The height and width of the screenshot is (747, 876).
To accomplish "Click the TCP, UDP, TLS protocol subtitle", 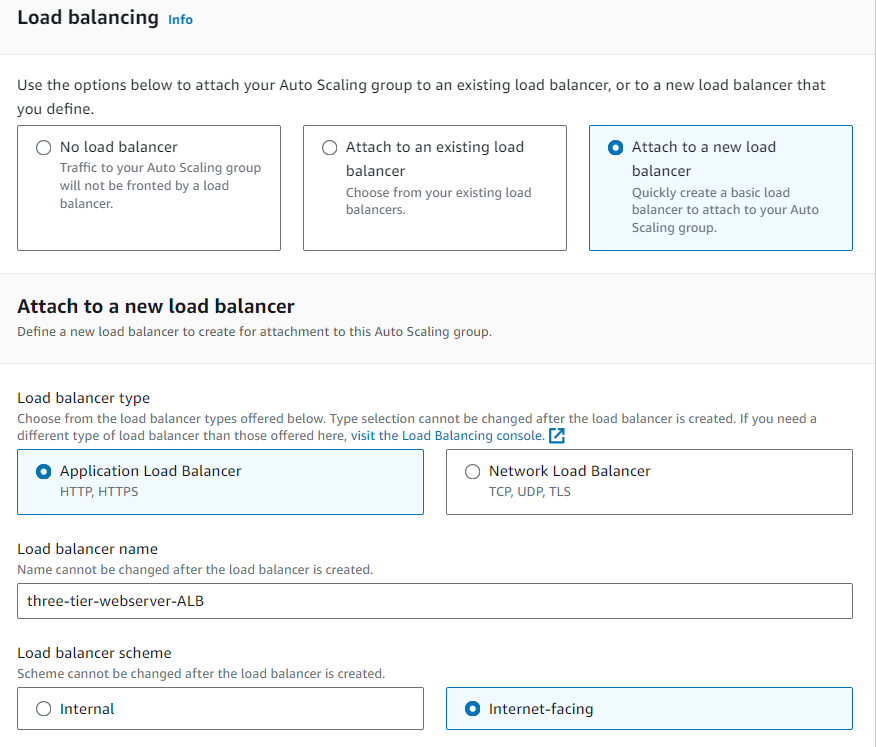I will tap(530, 492).
